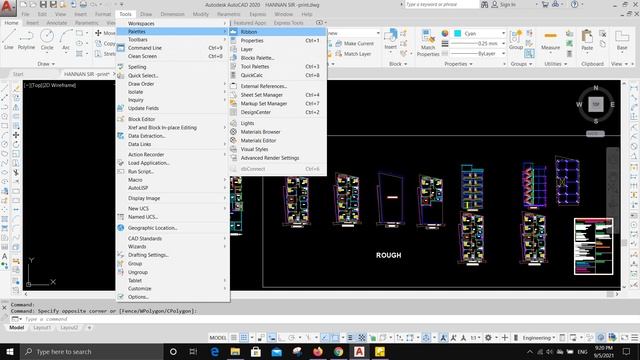
Task: Click the Multiline Text A icon in left toolbar
Action: (x=4, y=256)
